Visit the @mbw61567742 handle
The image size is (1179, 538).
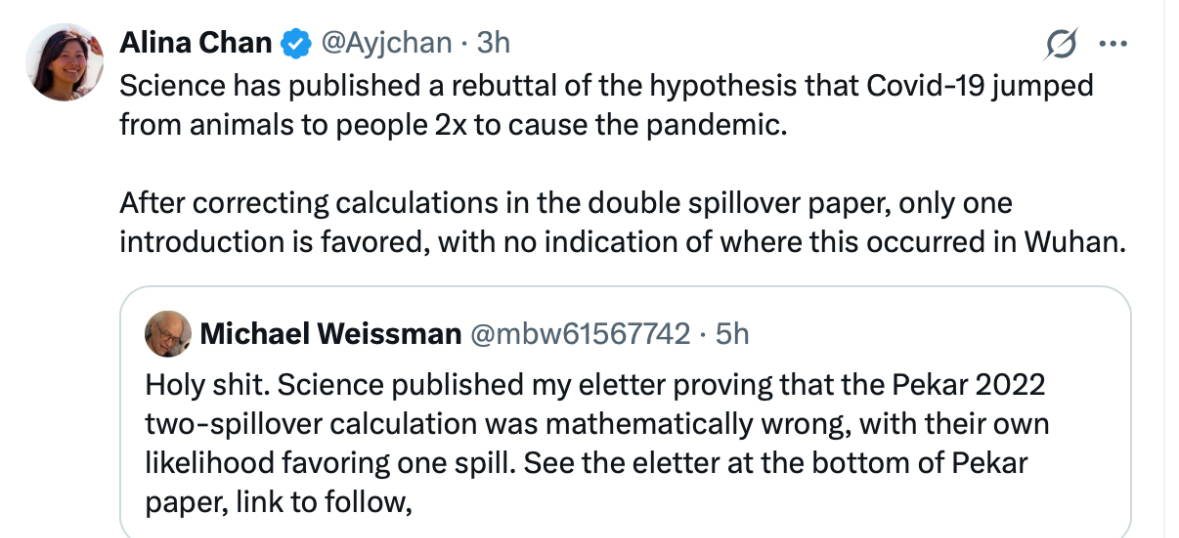pyautogui.click(x=580, y=333)
